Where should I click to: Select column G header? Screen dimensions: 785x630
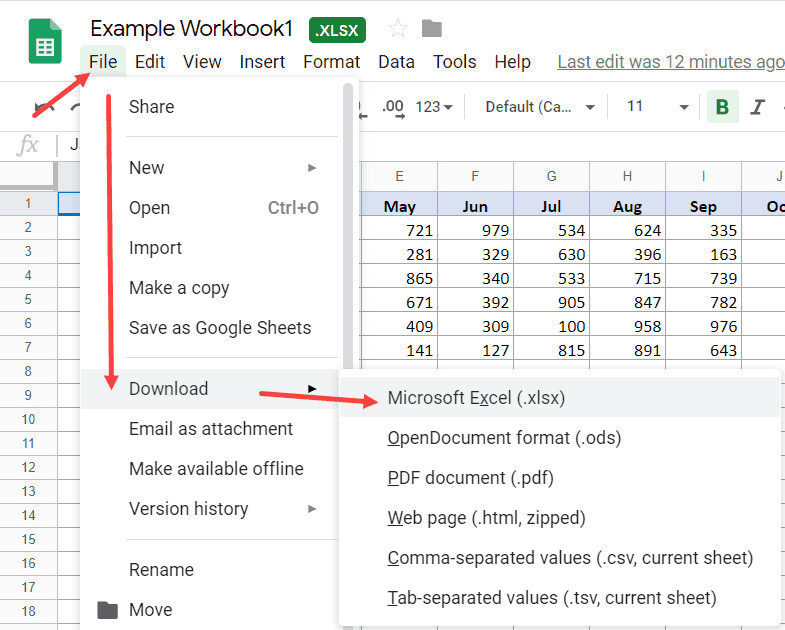coord(551,176)
